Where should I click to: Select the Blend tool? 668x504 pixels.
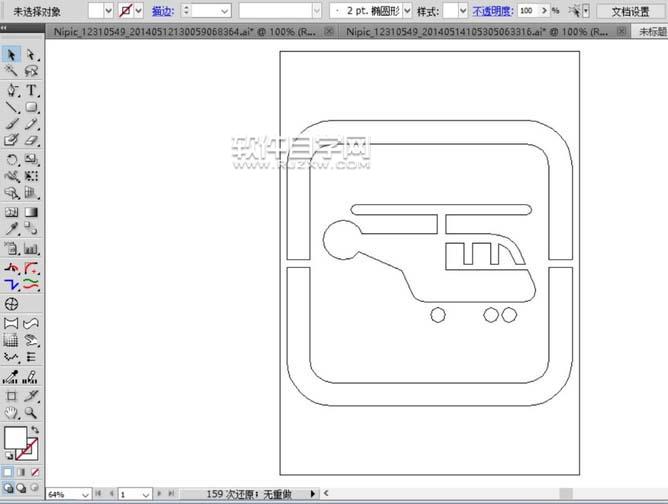[31, 229]
